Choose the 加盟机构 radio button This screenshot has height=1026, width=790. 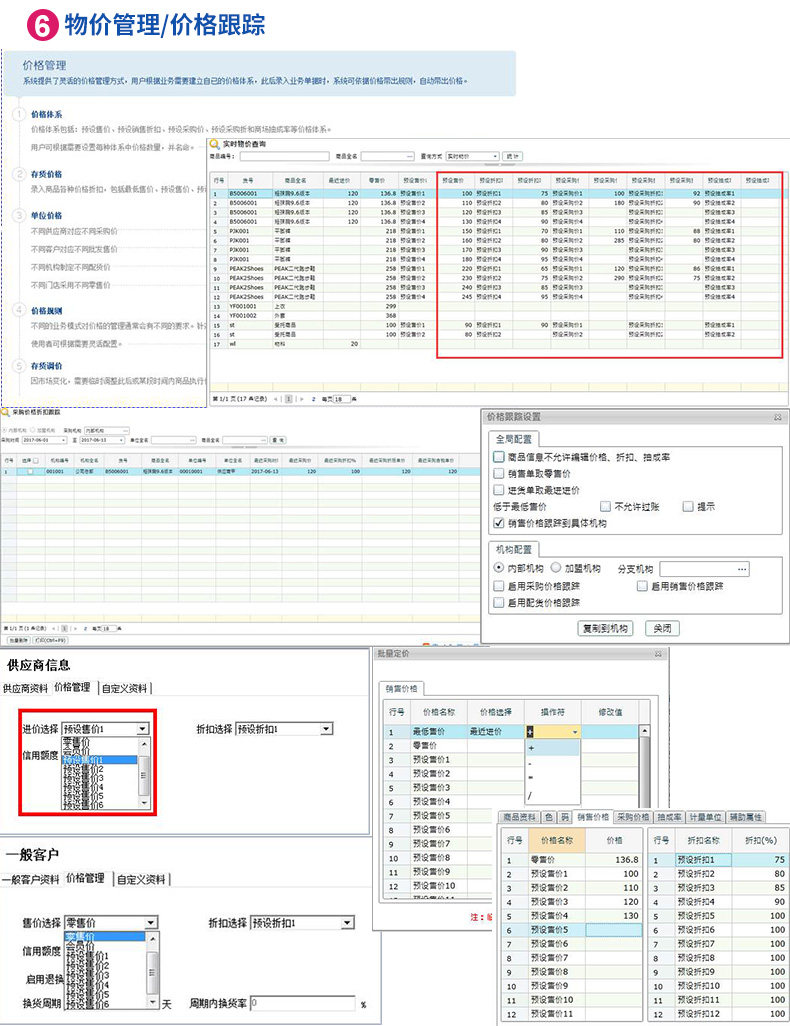click(556, 568)
